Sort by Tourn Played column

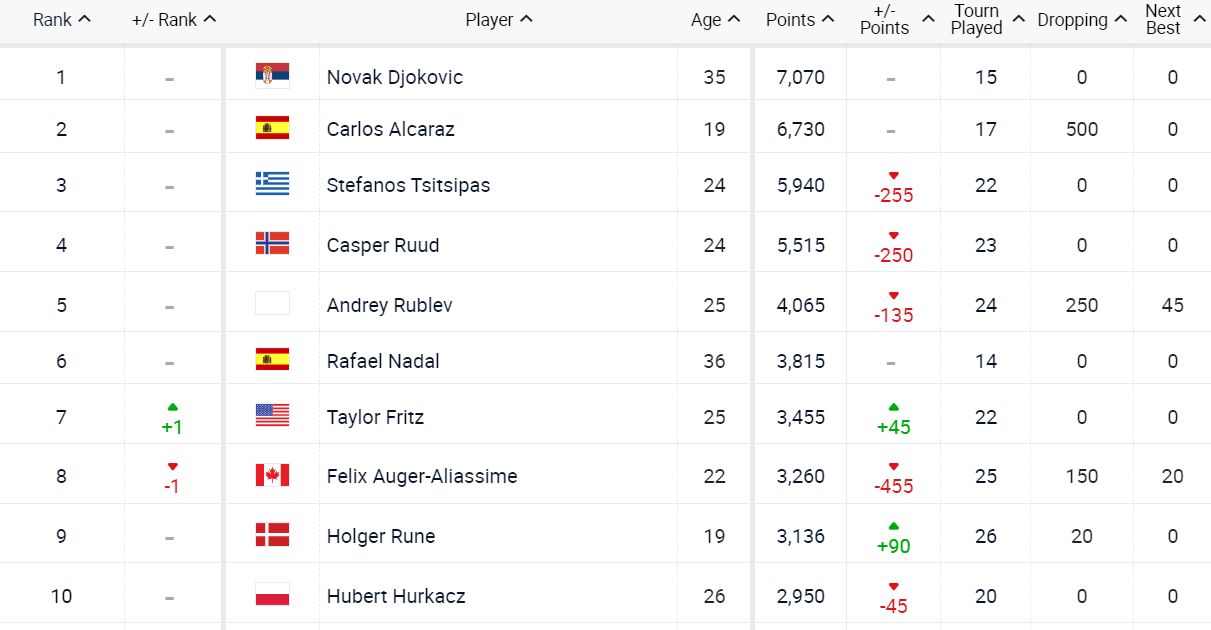[987, 20]
